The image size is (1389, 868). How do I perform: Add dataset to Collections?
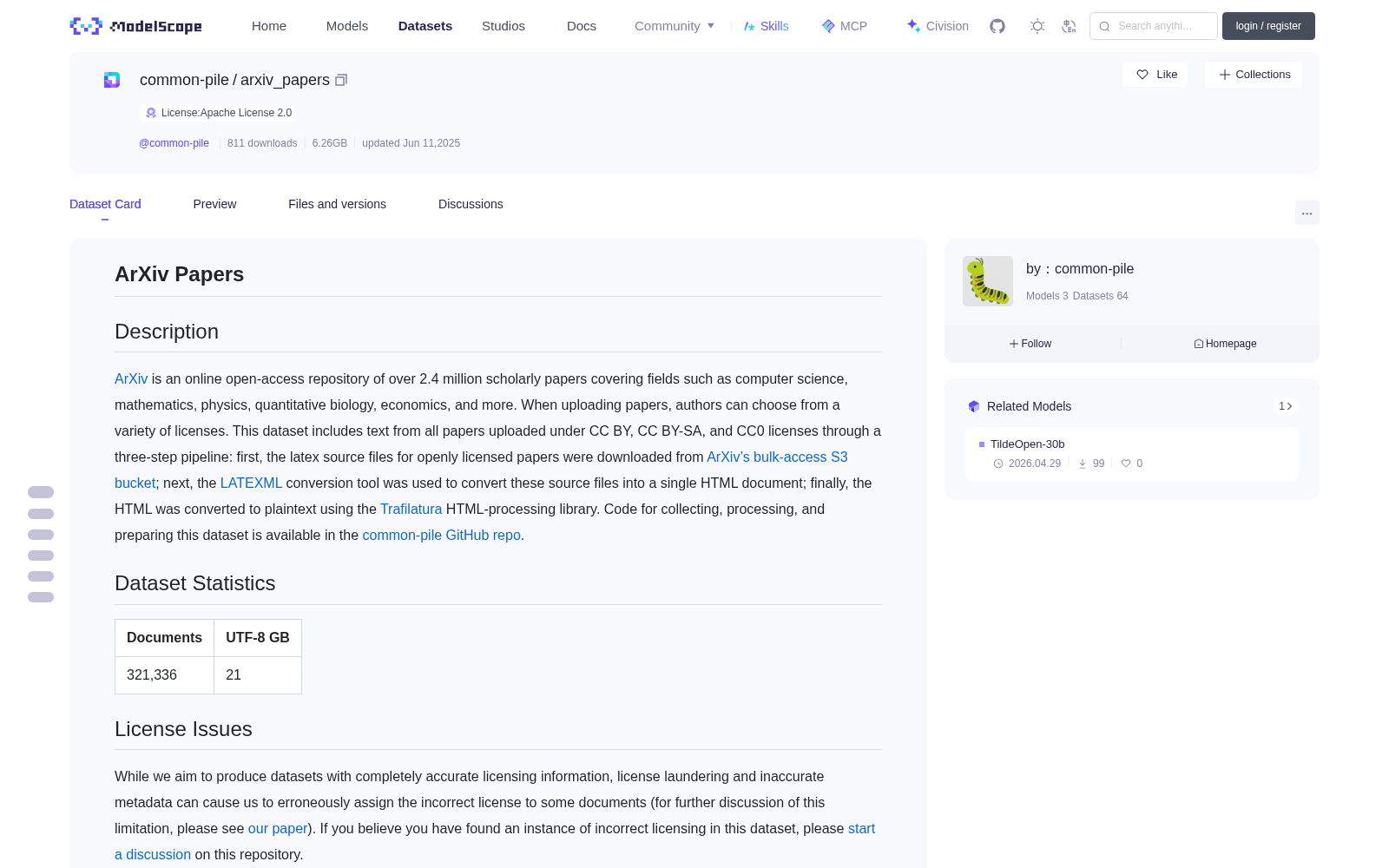click(1254, 75)
